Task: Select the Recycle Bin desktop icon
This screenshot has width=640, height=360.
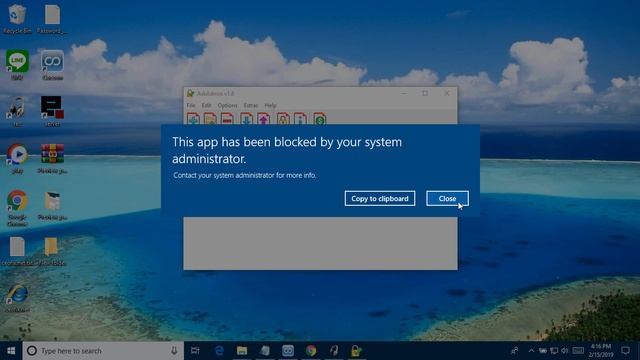Action: coord(17,19)
